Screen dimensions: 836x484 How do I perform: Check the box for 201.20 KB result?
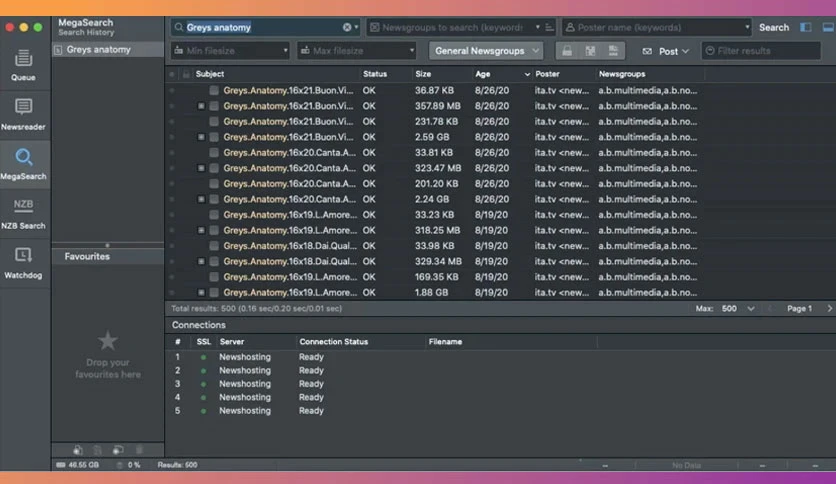[x=214, y=184]
